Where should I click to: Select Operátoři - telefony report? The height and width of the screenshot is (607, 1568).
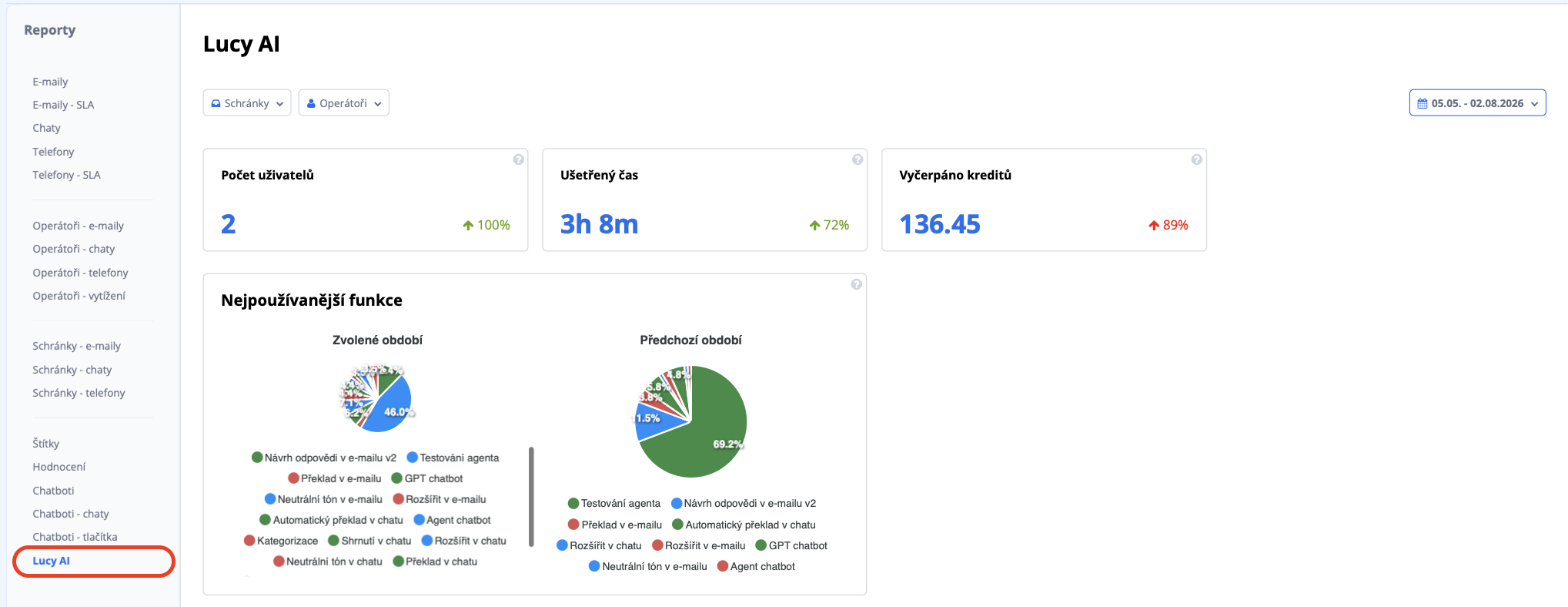[x=80, y=273]
